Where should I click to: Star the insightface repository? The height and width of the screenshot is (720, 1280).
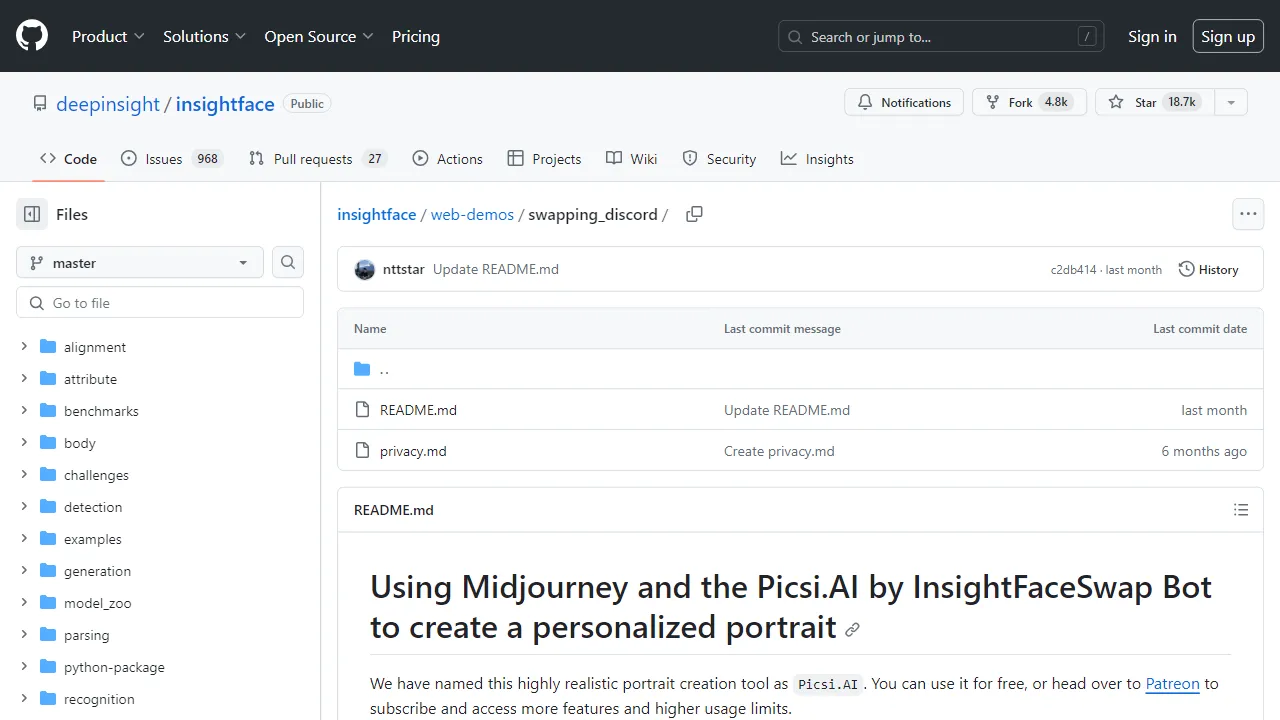click(1155, 102)
